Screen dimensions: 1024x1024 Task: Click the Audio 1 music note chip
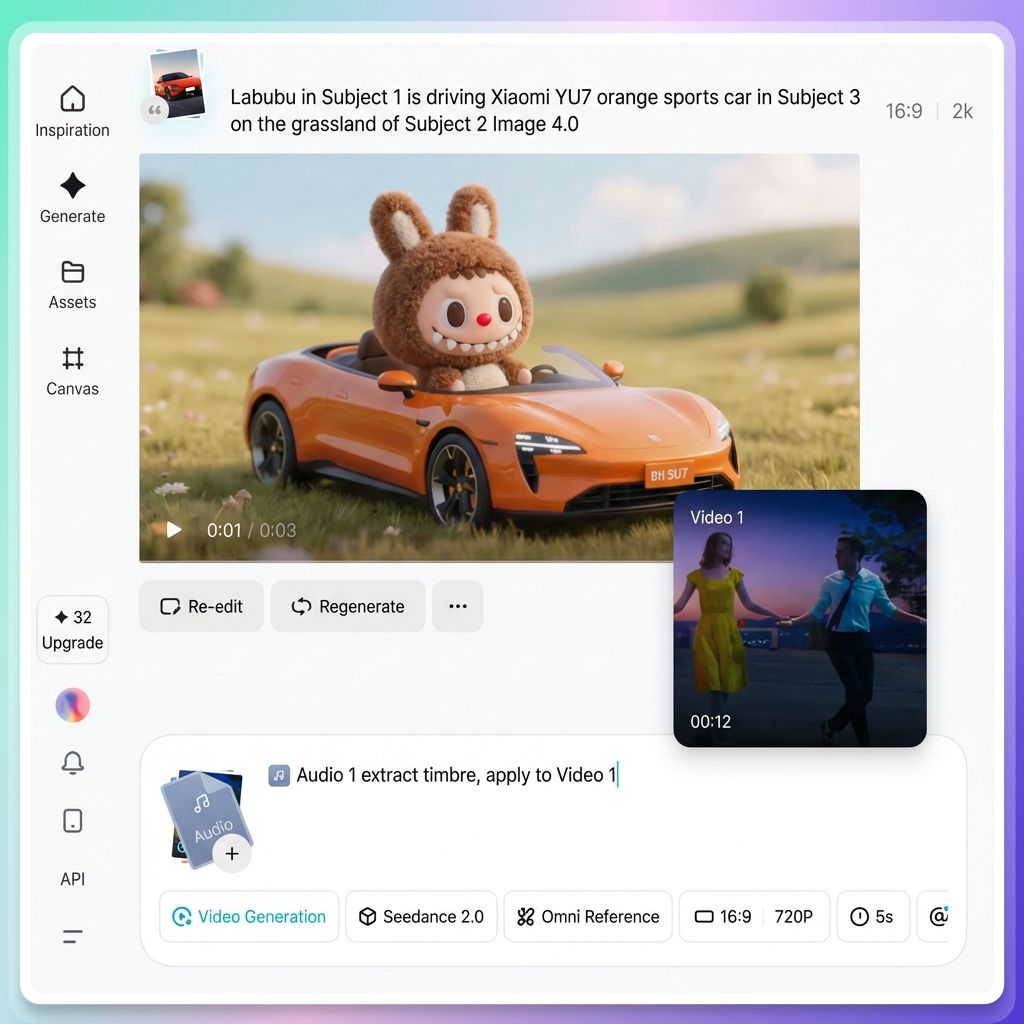point(279,775)
